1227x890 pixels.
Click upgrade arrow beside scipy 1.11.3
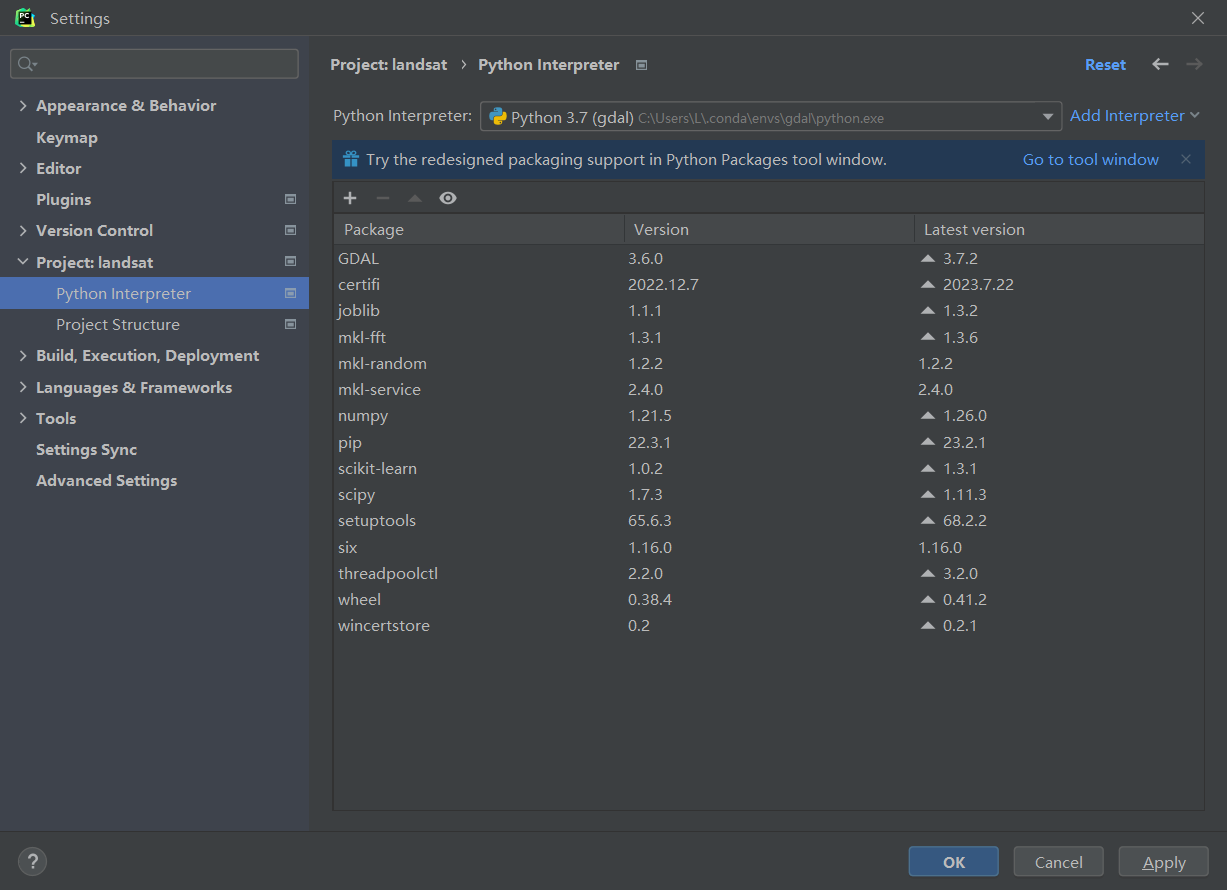pos(928,494)
